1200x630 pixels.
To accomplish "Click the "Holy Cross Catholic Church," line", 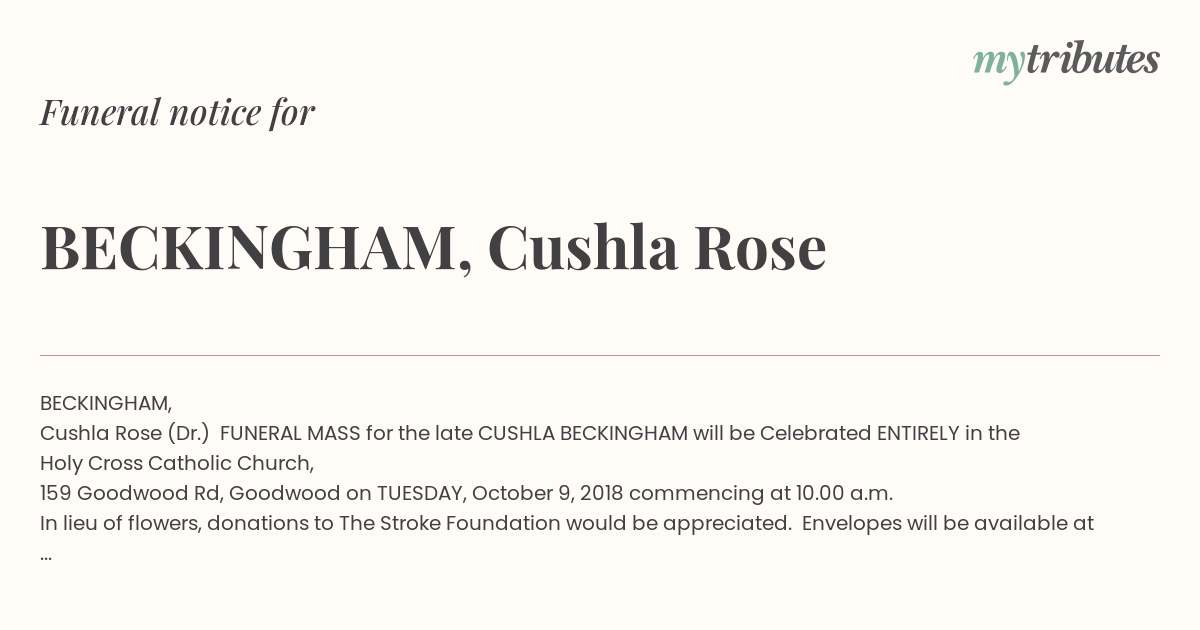I will click(177, 463).
